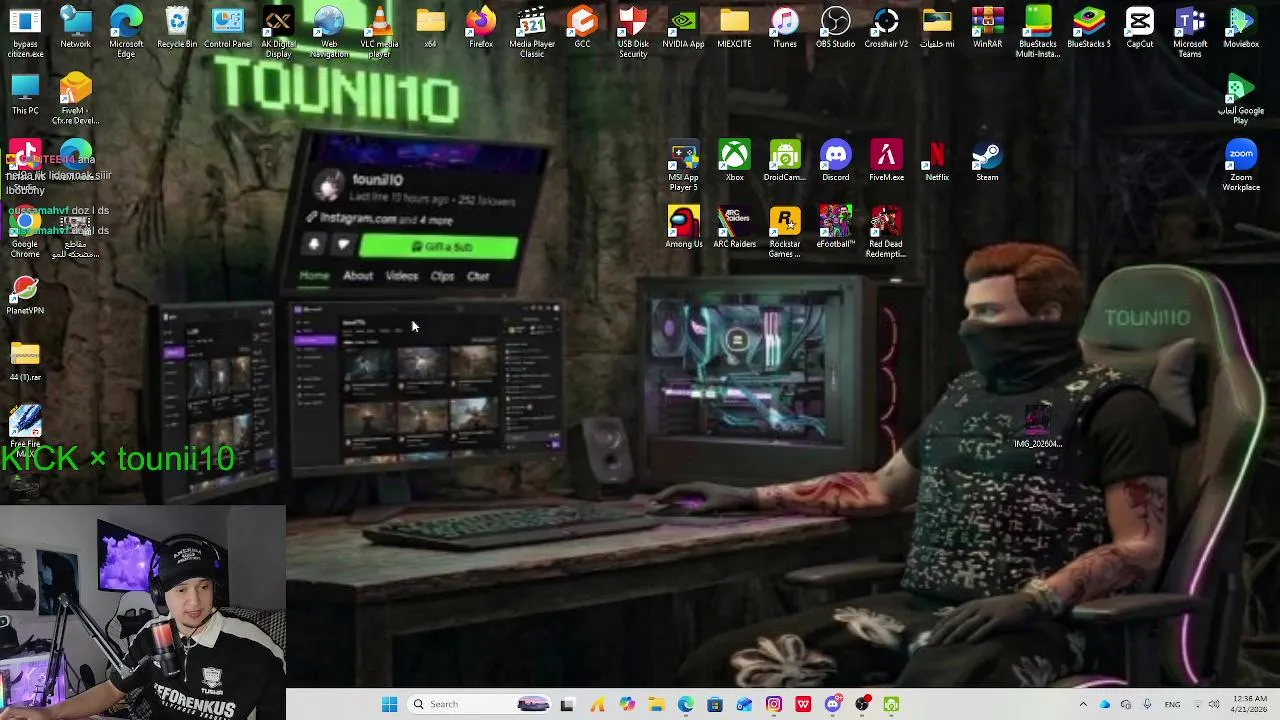The width and height of the screenshot is (1280, 720).
Task: Show hidden system tray icons
Action: click(1083, 704)
